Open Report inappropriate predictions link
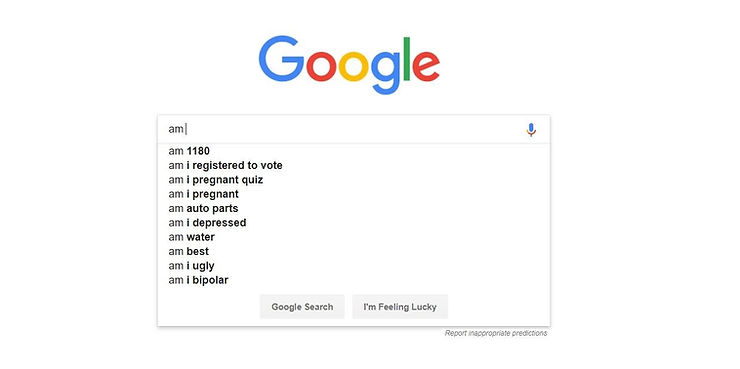The image size is (740, 369). click(x=496, y=333)
